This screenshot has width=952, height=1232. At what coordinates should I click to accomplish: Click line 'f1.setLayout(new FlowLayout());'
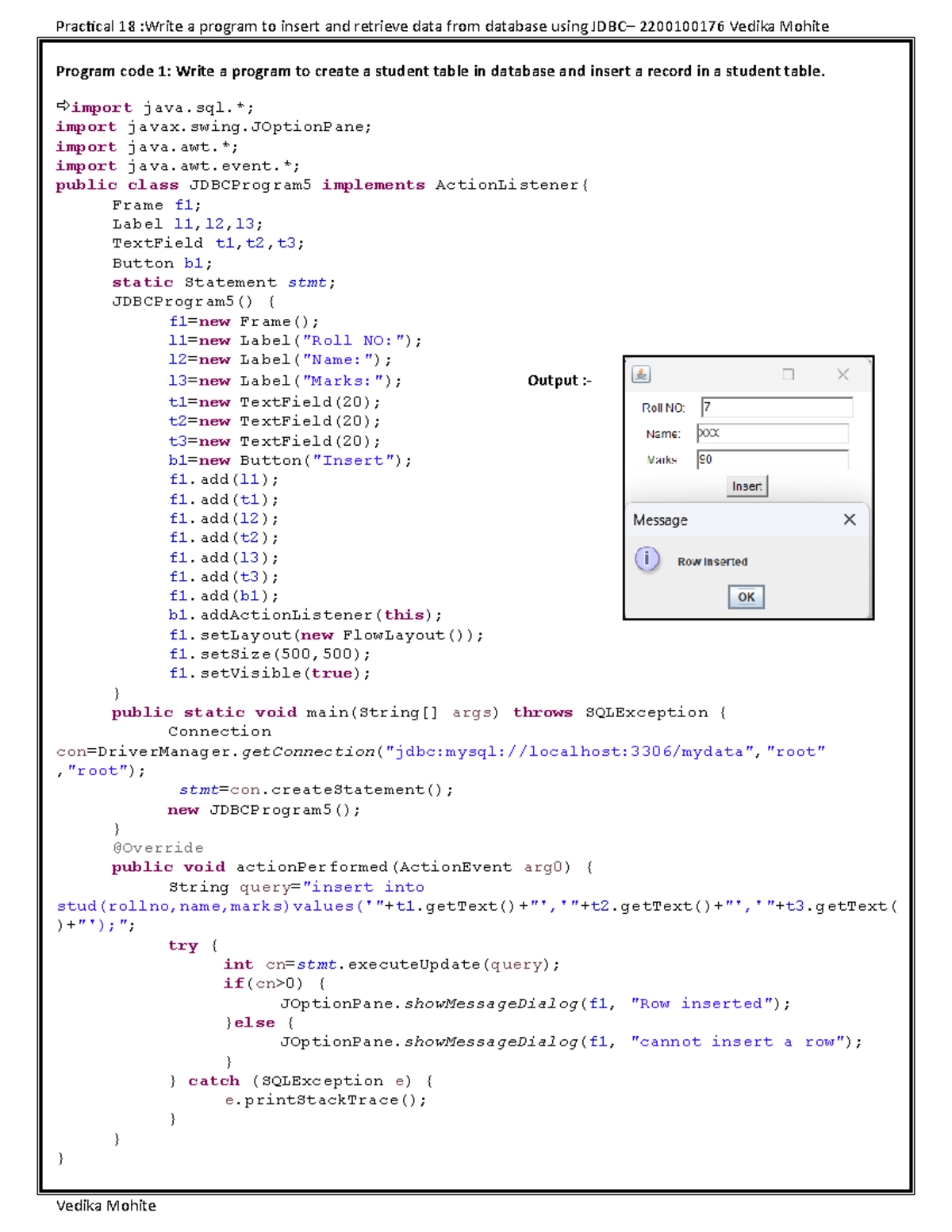326,635
